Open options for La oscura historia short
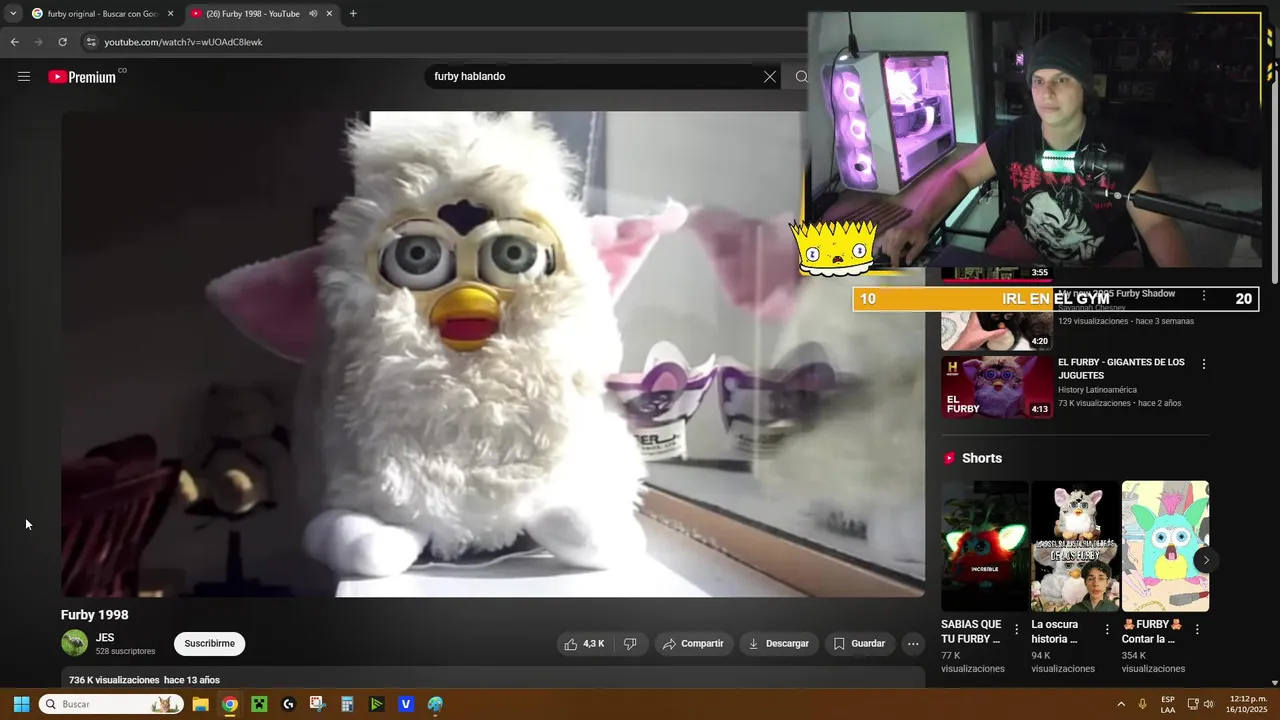This screenshot has width=1280, height=720. [x=1107, y=630]
